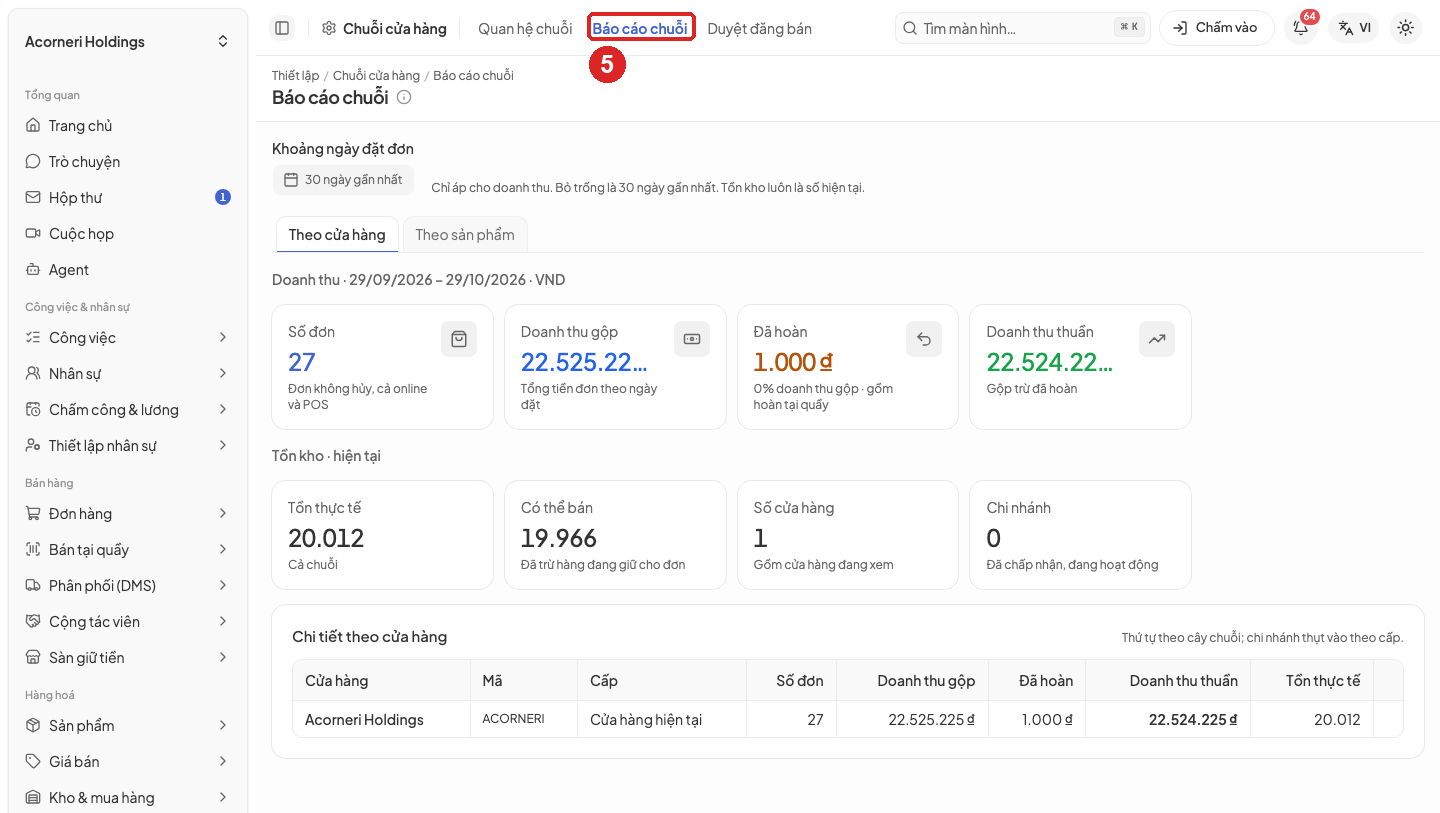Expand the Thiết lập nhân sự menu
Viewport: 1440px width, 813px height.
(128, 446)
